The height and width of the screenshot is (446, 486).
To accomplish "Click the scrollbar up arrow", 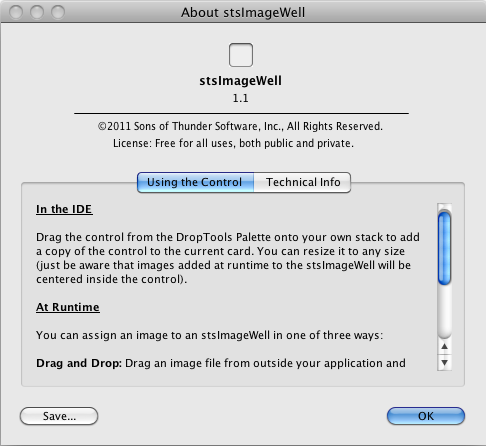I will pos(444,347).
